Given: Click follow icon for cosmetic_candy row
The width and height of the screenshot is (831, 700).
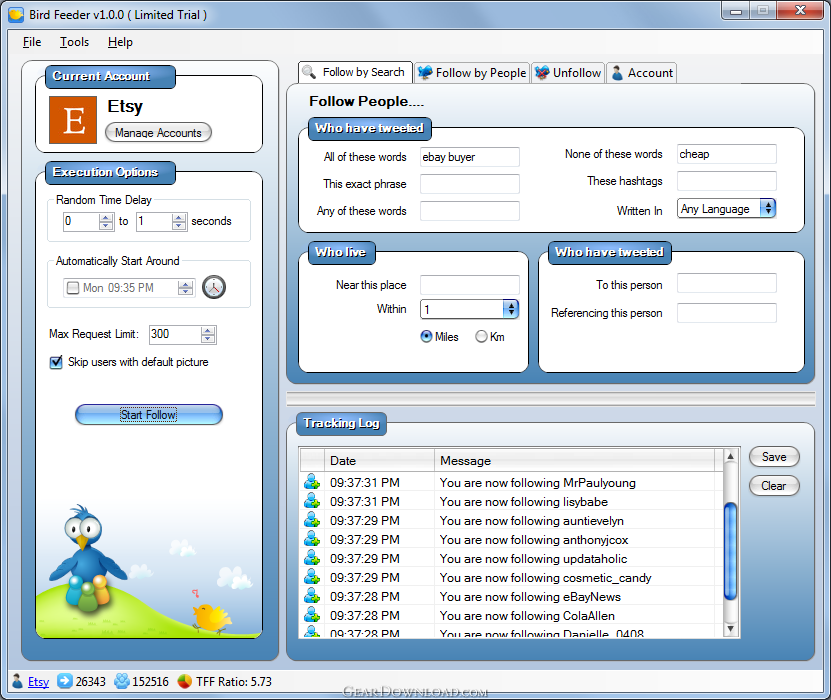Looking at the screenshot, I should click(312, 578).
